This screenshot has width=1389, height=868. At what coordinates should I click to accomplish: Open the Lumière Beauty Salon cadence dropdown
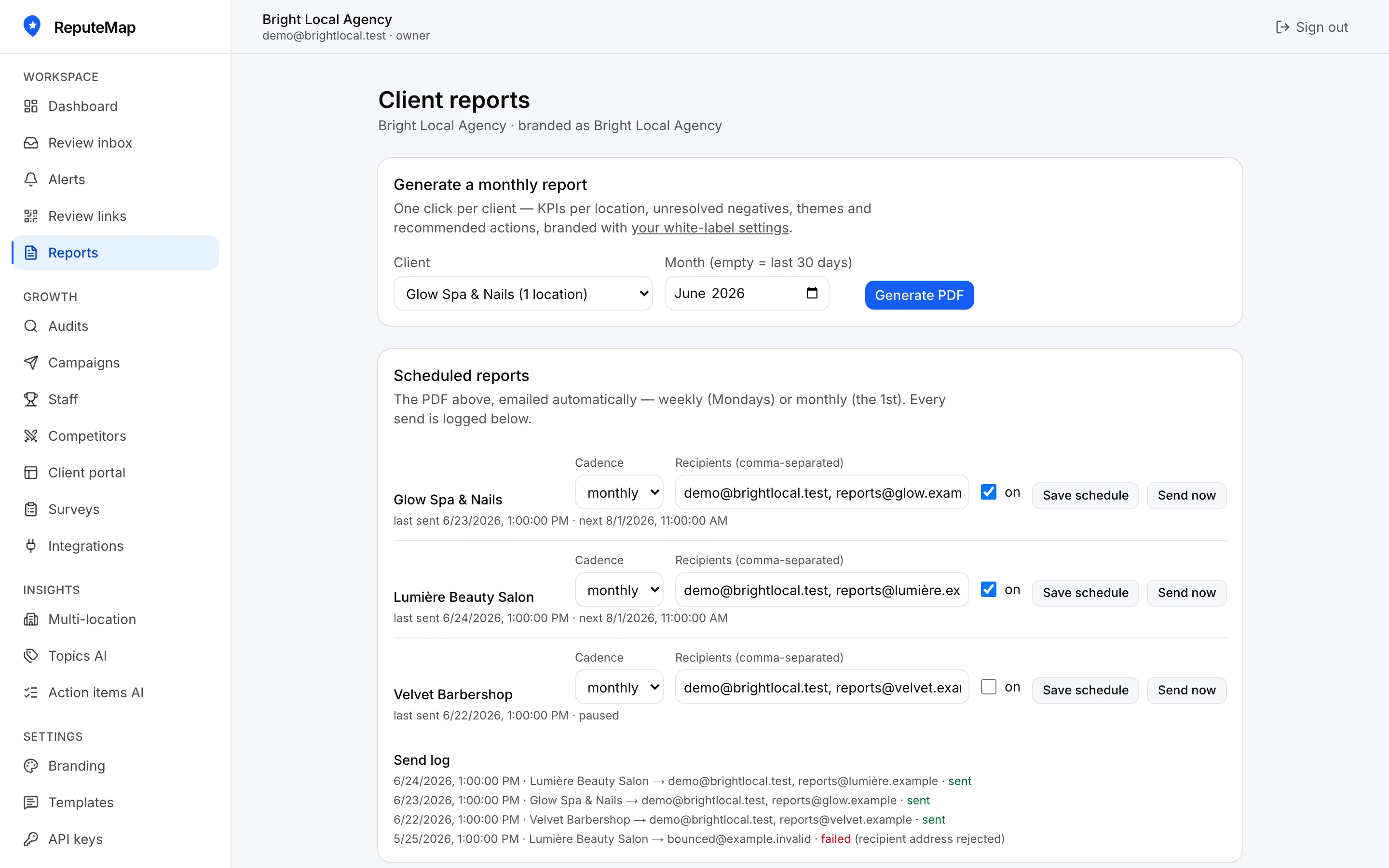coord(619,590)
